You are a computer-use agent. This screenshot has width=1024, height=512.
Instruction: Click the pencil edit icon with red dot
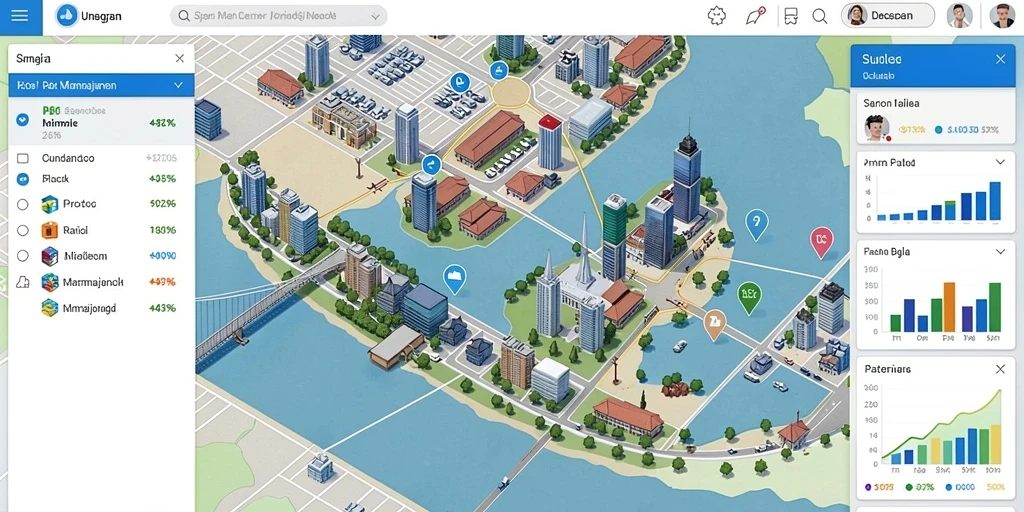click(x=756, y=16)
